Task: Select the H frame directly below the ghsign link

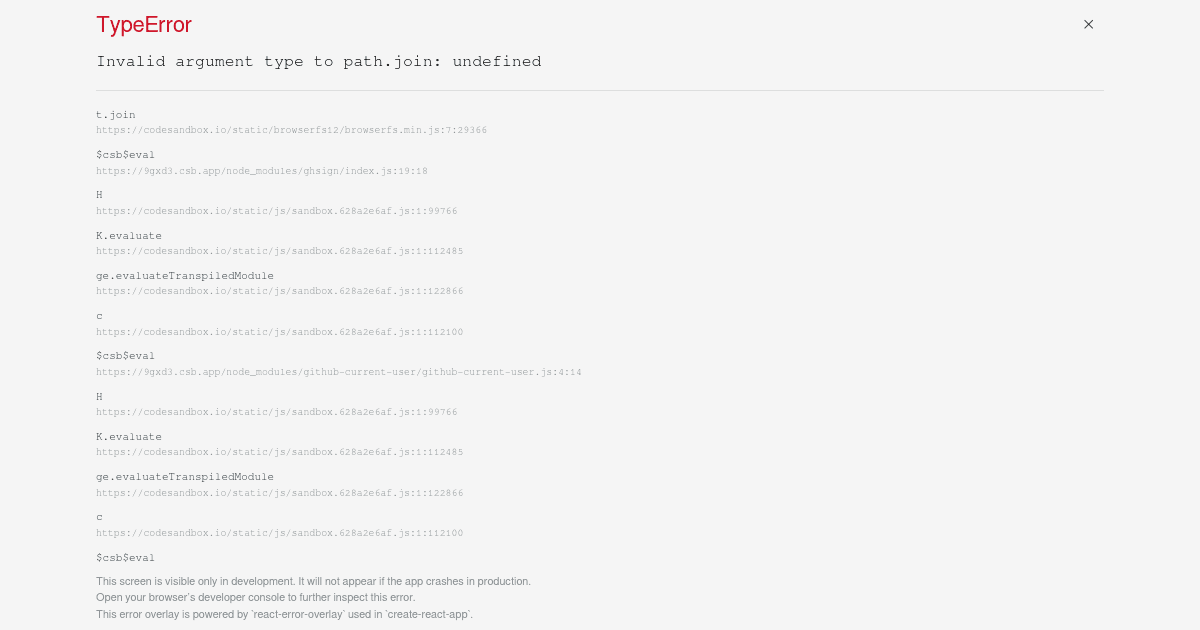Action: click(99, 195)
